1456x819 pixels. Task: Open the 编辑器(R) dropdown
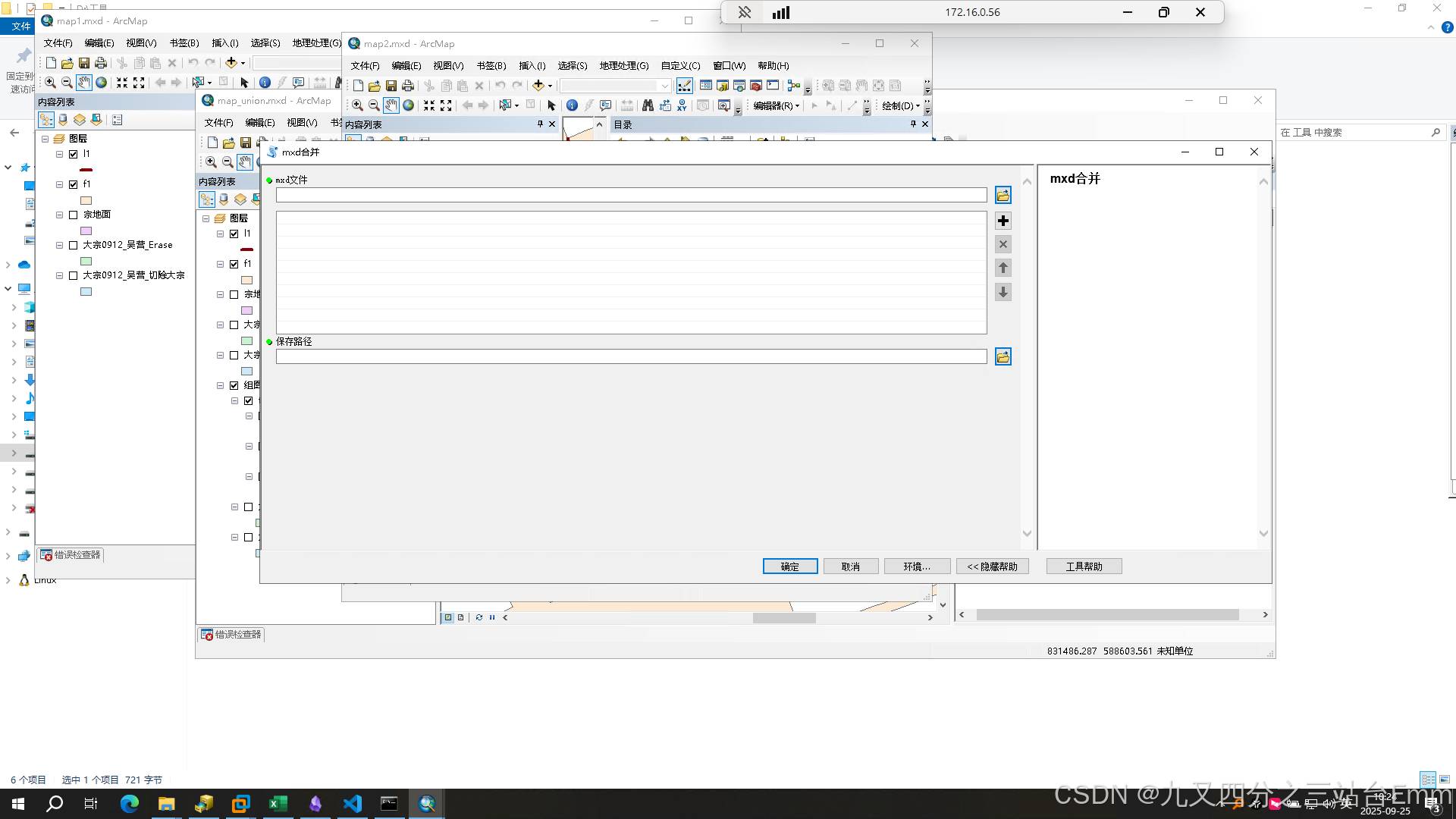pos(776,105)
